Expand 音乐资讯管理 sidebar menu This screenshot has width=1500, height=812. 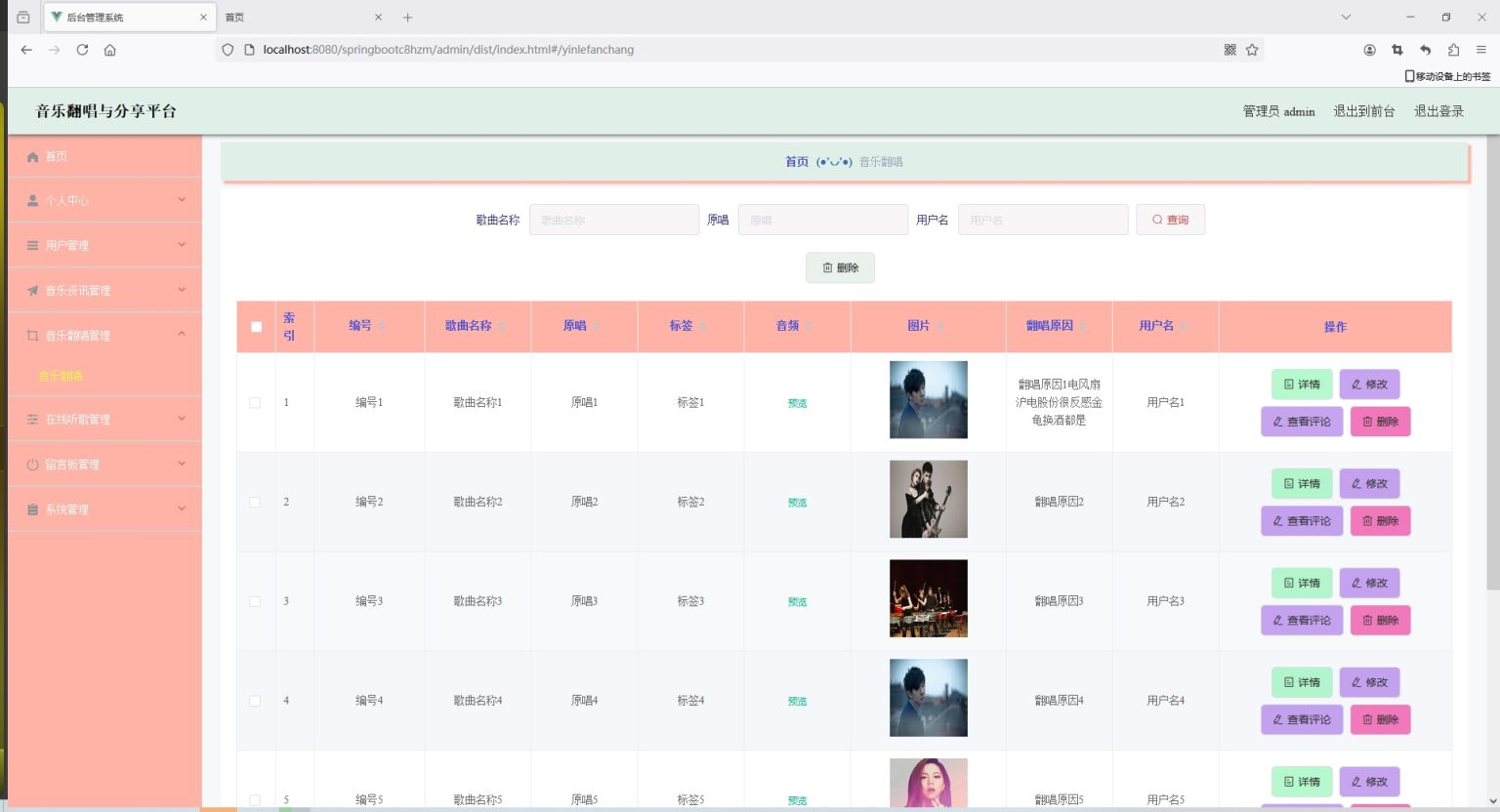coord(105,290)
